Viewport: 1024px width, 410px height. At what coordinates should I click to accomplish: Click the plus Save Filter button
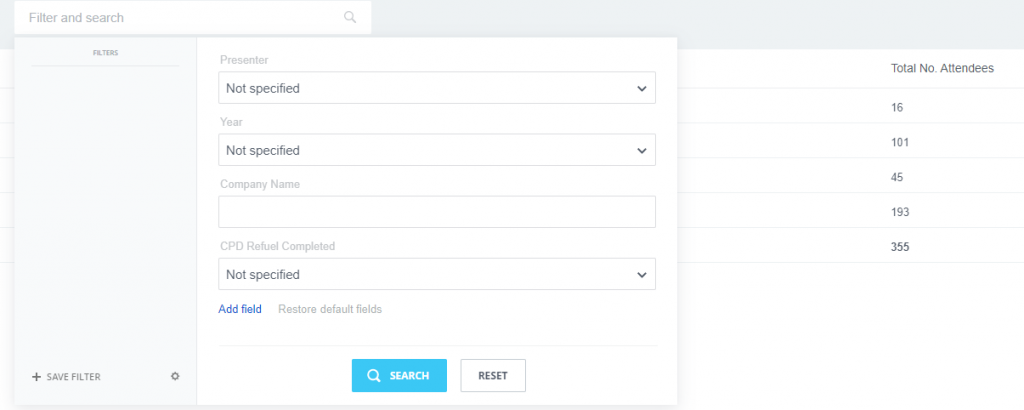point(66,377)
